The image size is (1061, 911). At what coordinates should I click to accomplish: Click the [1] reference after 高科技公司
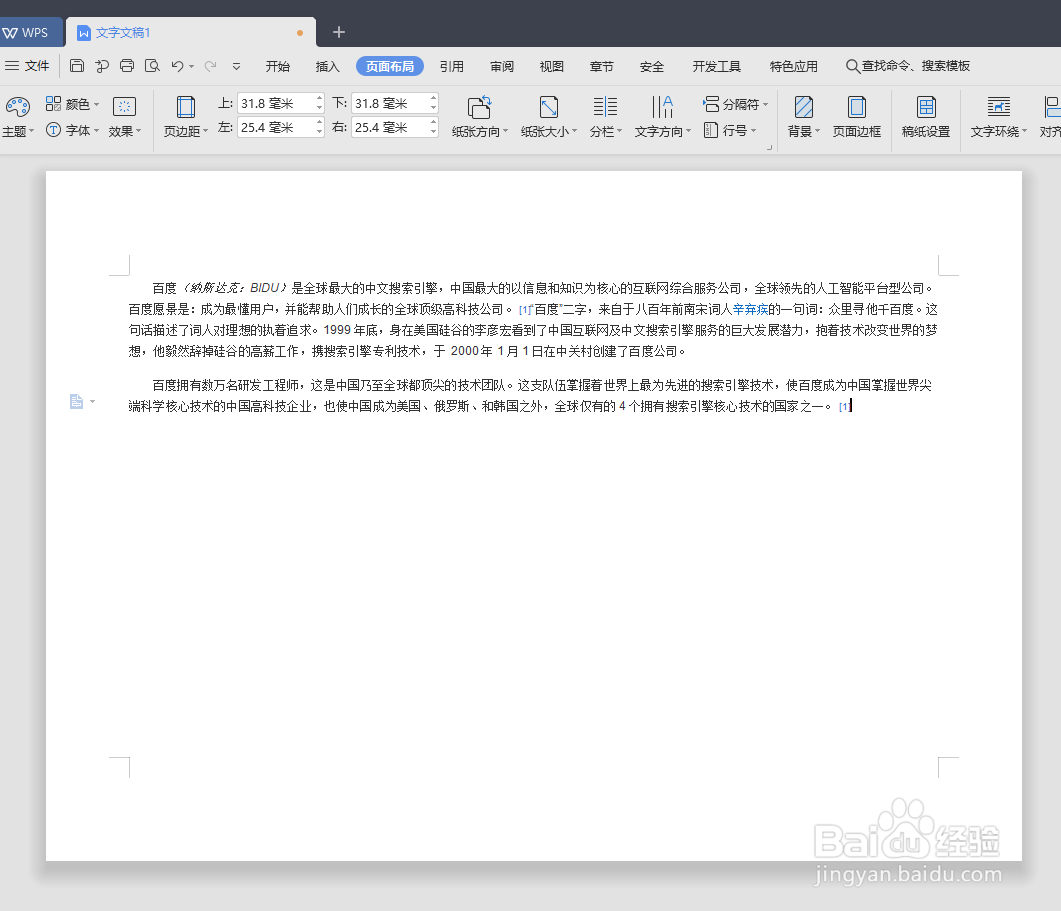click(525, 310)
